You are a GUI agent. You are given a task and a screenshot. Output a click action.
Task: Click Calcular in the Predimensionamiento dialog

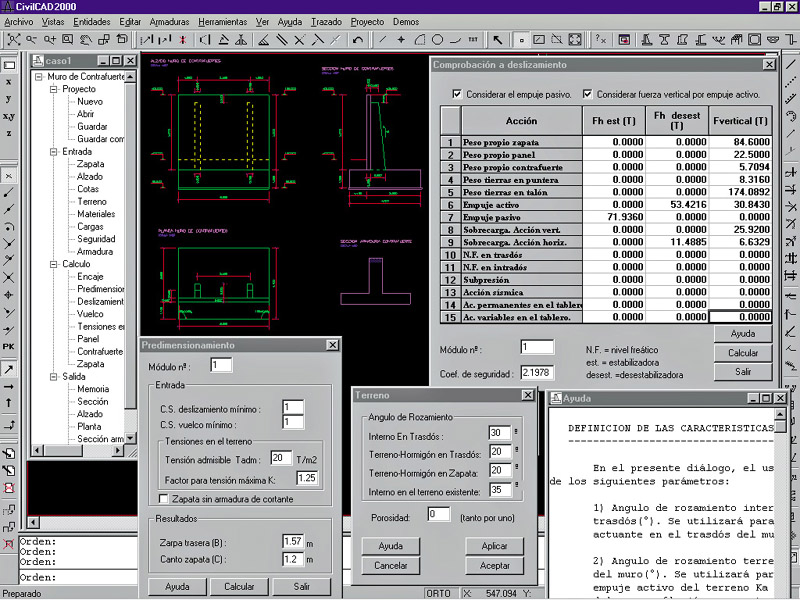tap(239, 586)
